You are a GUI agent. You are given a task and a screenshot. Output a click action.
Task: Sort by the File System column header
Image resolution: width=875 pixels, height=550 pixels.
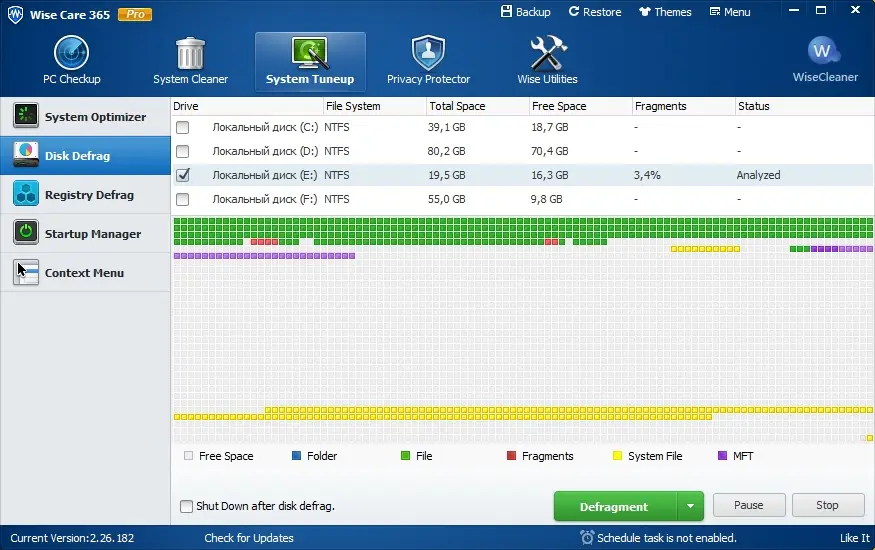point(374,106)
